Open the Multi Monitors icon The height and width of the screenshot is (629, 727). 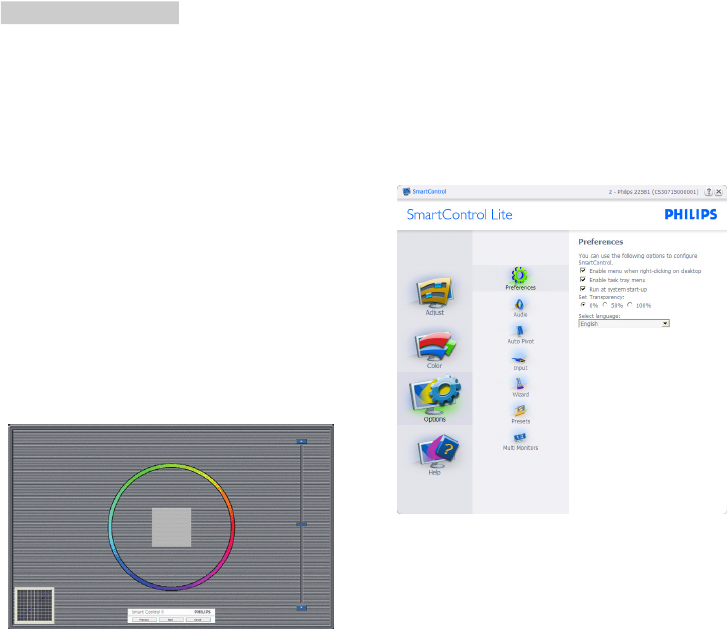pyautogui.click(x=520, y=438)
